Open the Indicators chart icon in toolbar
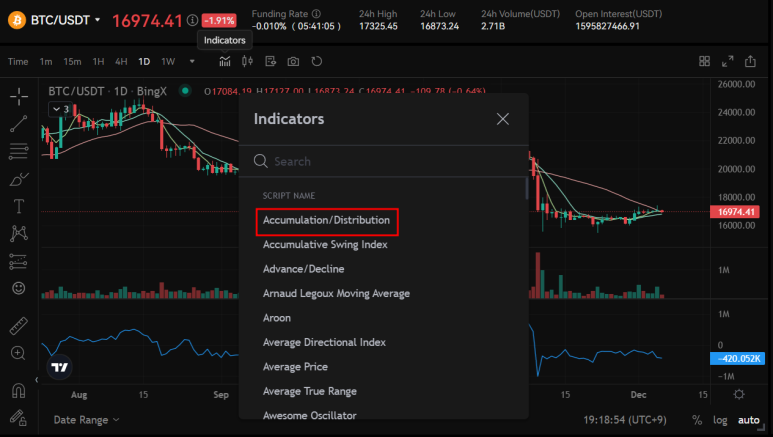Screen dimensions: 773x437 tap(225, 61)
